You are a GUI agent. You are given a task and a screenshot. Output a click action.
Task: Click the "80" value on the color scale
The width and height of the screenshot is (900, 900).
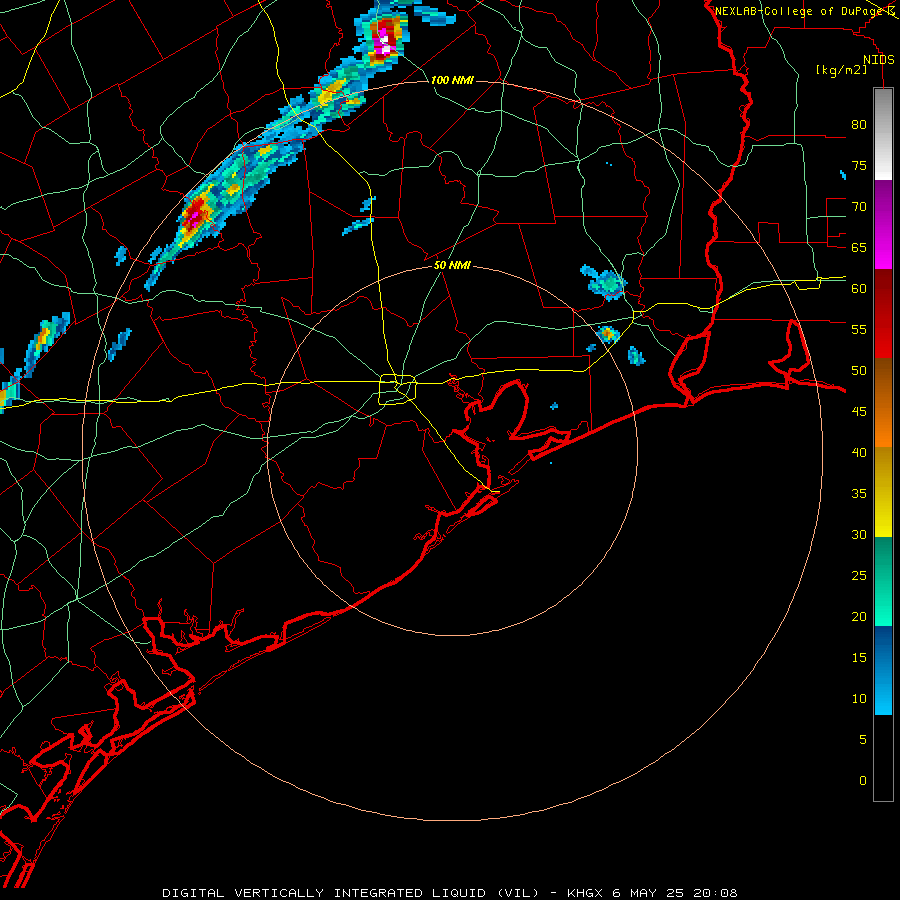pos(859,125)
